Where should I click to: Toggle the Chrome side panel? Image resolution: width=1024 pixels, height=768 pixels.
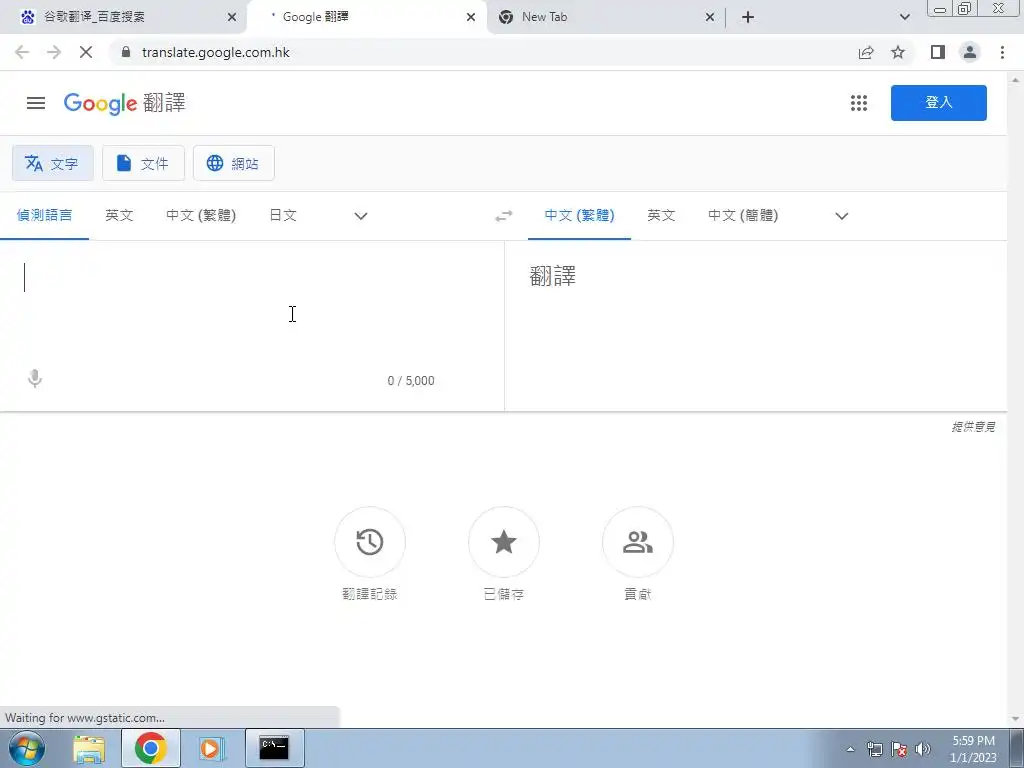pyautogui.click(x=938, y=52)
